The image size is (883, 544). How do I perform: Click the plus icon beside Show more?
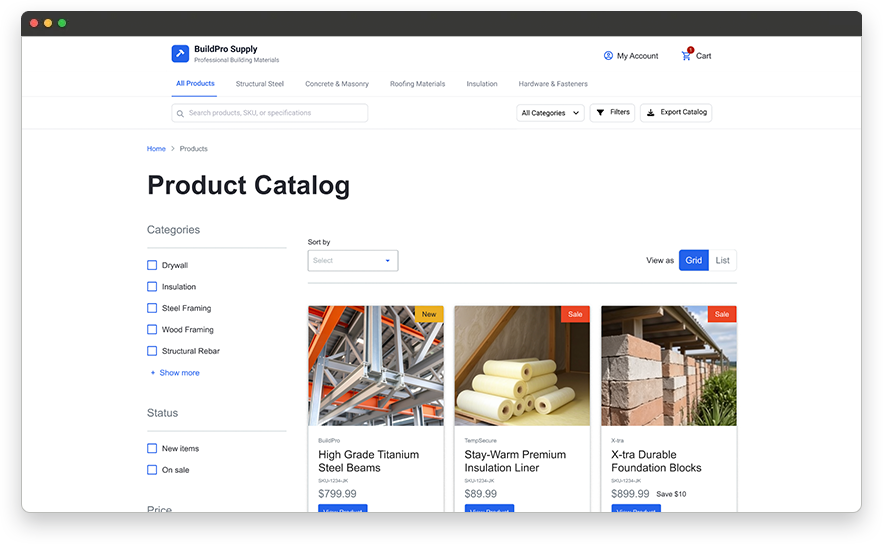pyautogui.click(x=153, y=373)
